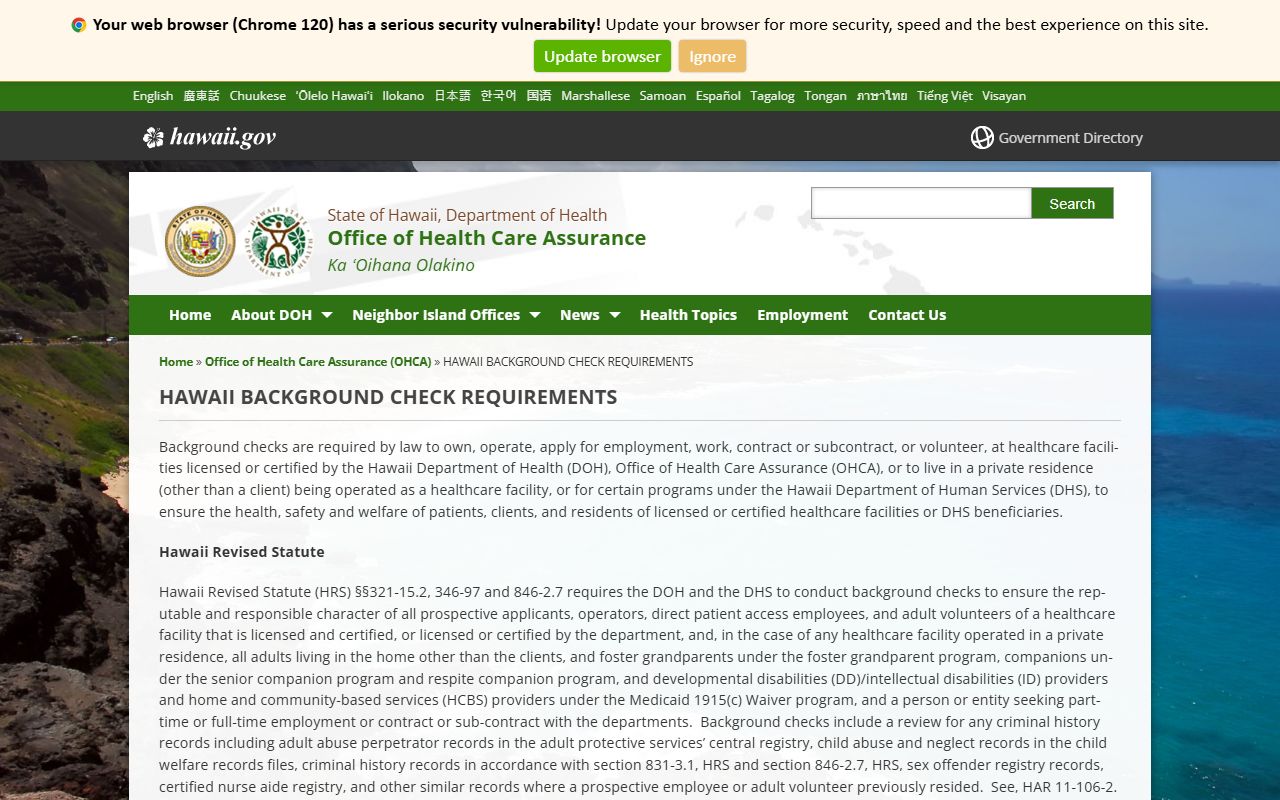Select the 한국어 language link

click(x=498, y=96)
